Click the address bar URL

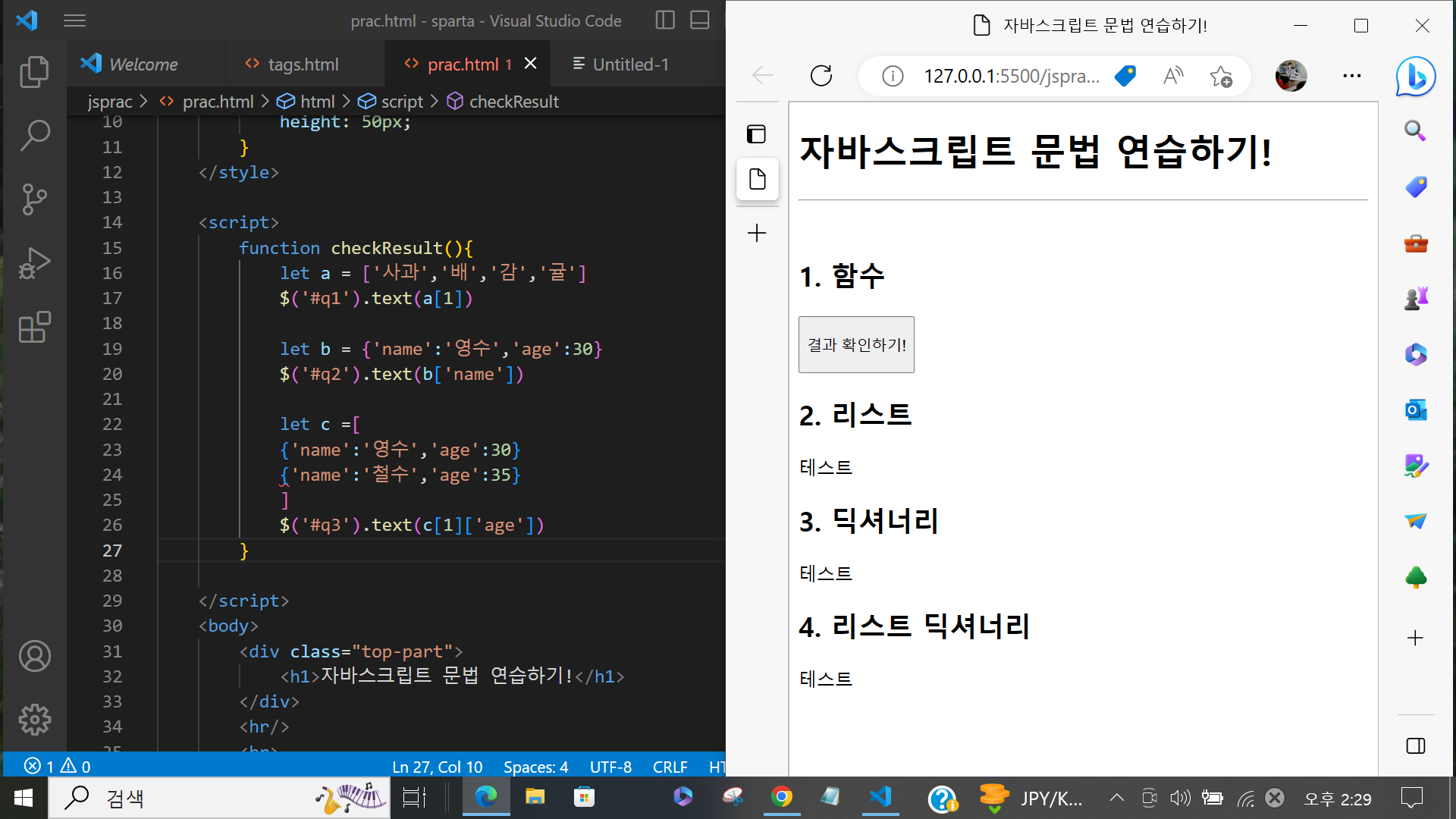[x=1011, y=76]
